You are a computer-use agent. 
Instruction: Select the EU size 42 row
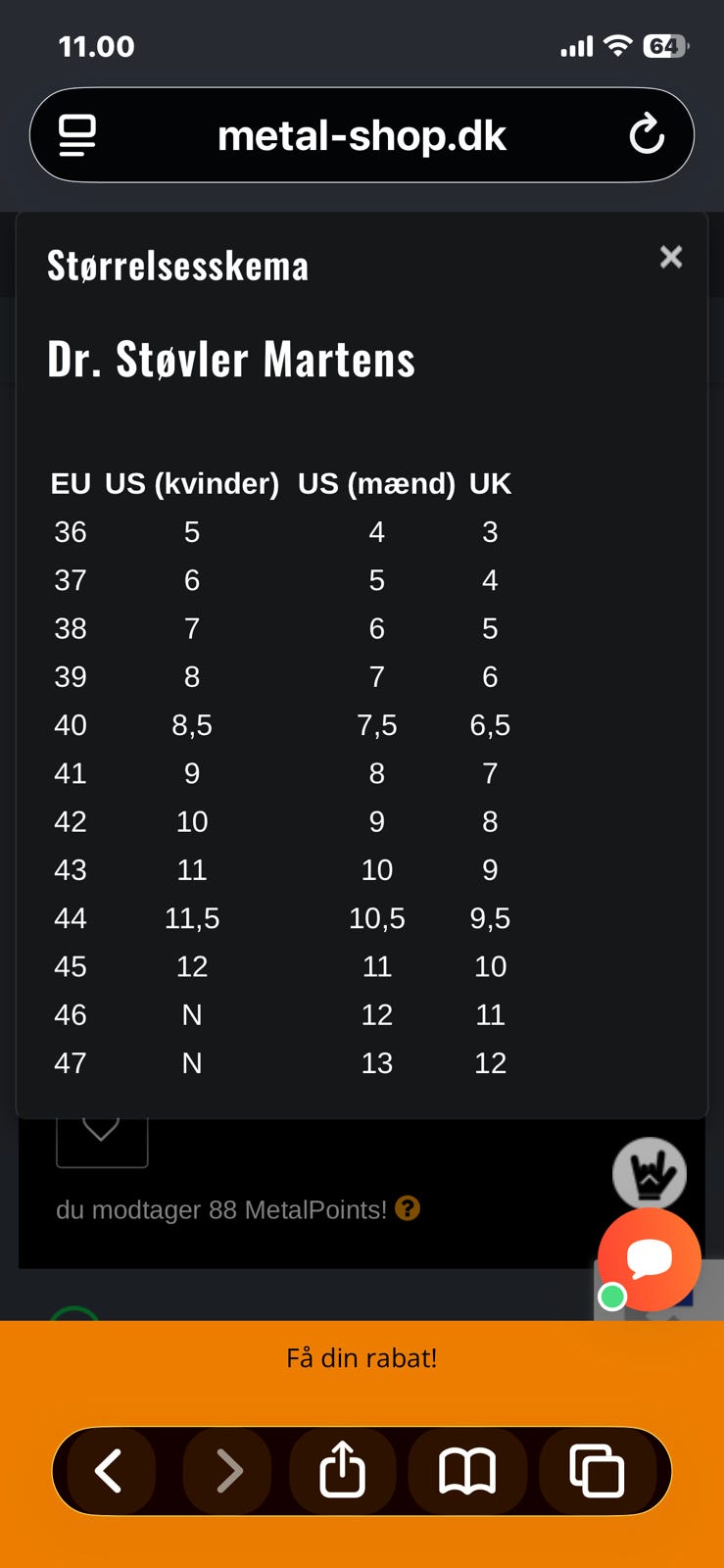(71, 821)
